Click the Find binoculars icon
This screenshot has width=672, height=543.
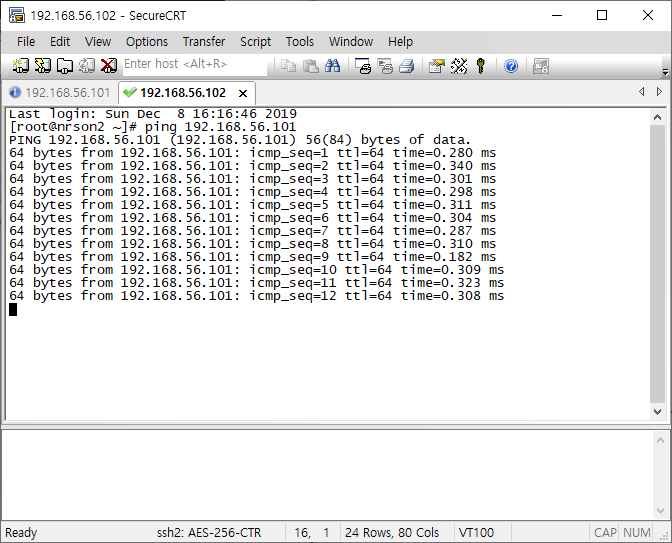[333, 66]
